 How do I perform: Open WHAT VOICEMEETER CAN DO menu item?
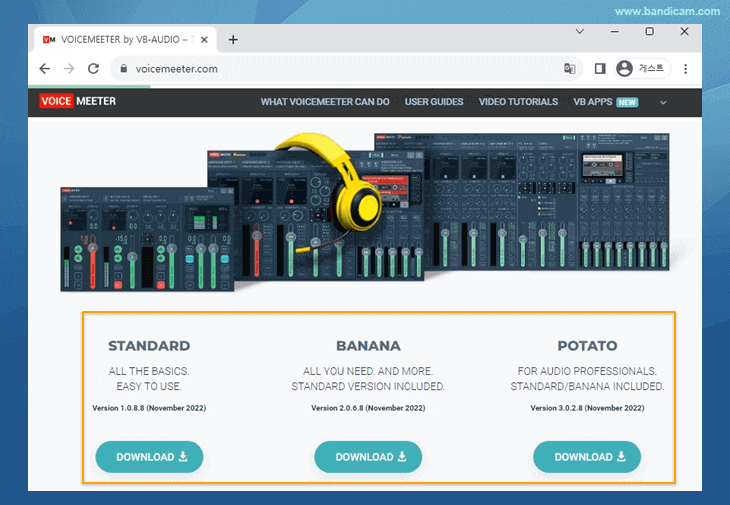[325, 101]
